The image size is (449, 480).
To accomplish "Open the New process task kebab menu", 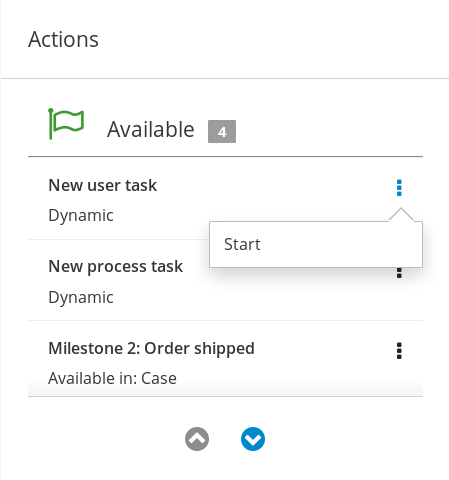I will pyautogui.click(x=399, y=273).
